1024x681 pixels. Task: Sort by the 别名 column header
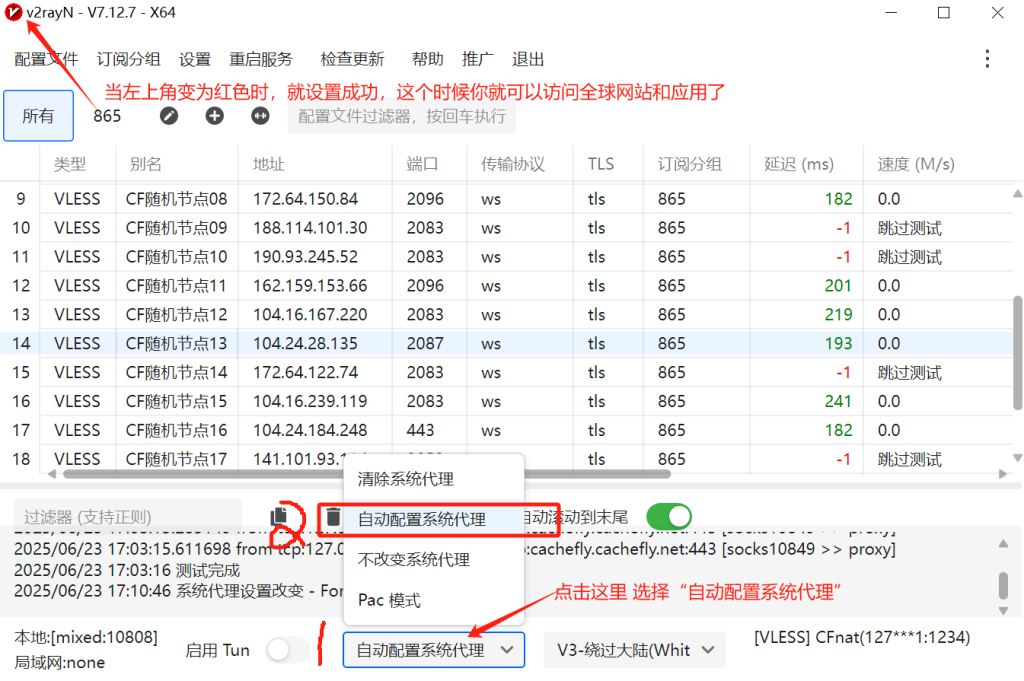(x=176, y=164)
